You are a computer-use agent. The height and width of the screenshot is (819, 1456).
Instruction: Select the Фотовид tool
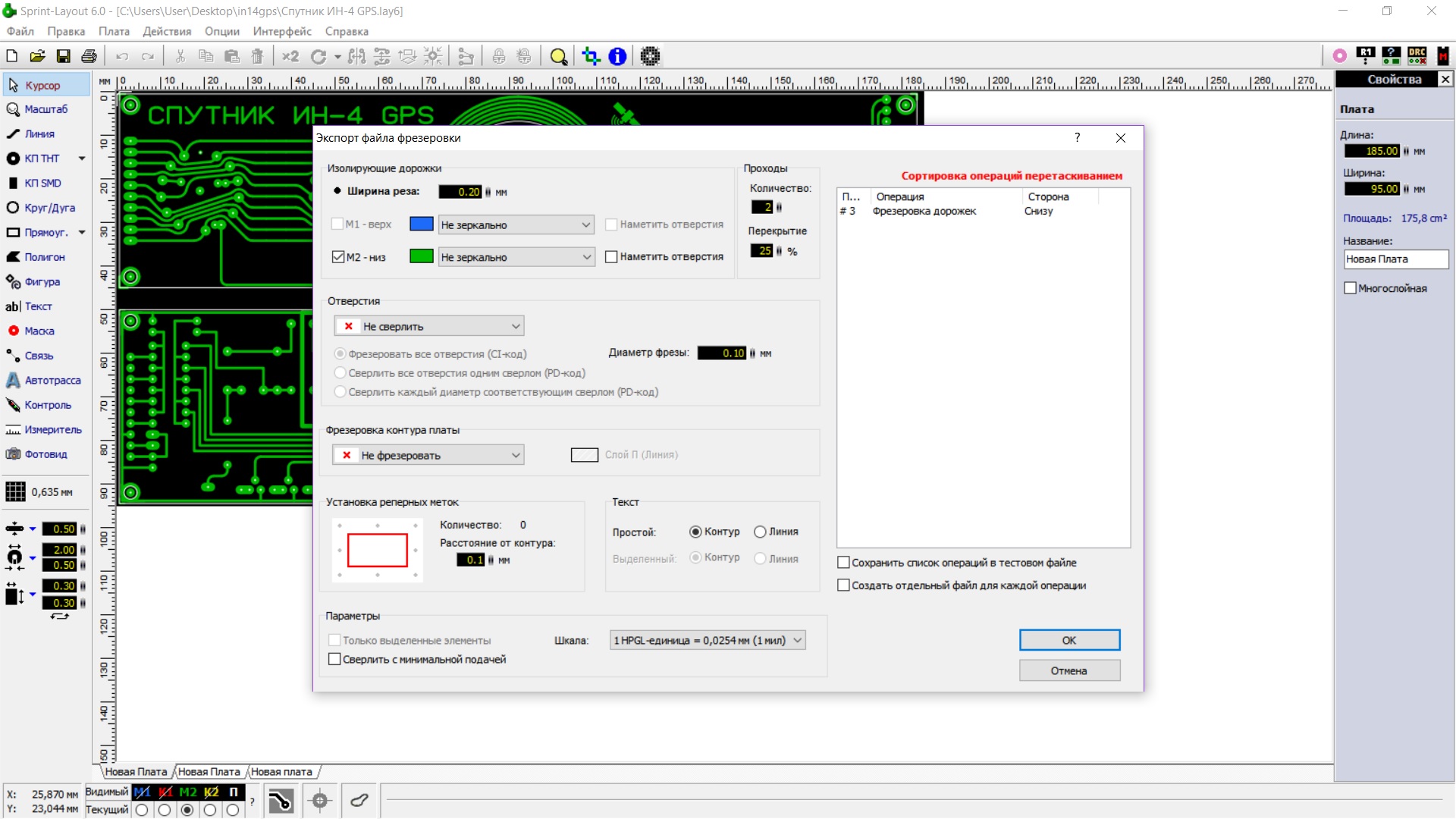coord(45,454)
